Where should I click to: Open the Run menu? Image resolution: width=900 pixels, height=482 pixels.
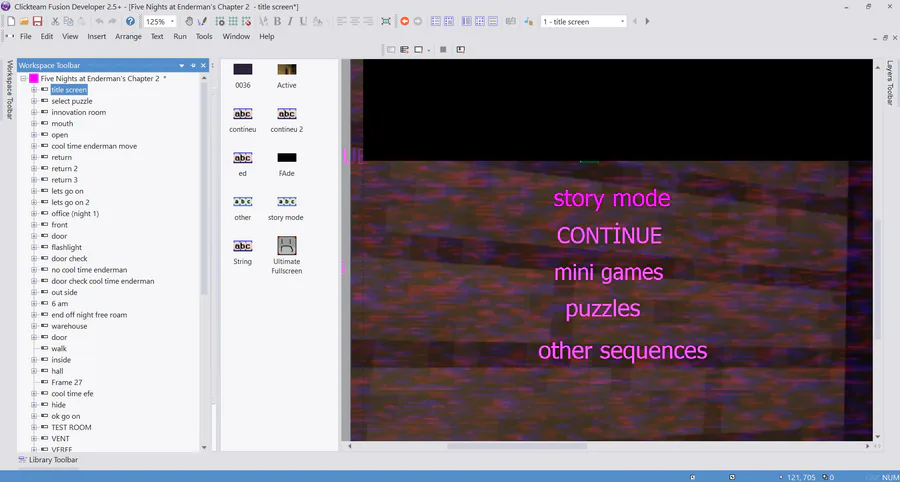180,36
